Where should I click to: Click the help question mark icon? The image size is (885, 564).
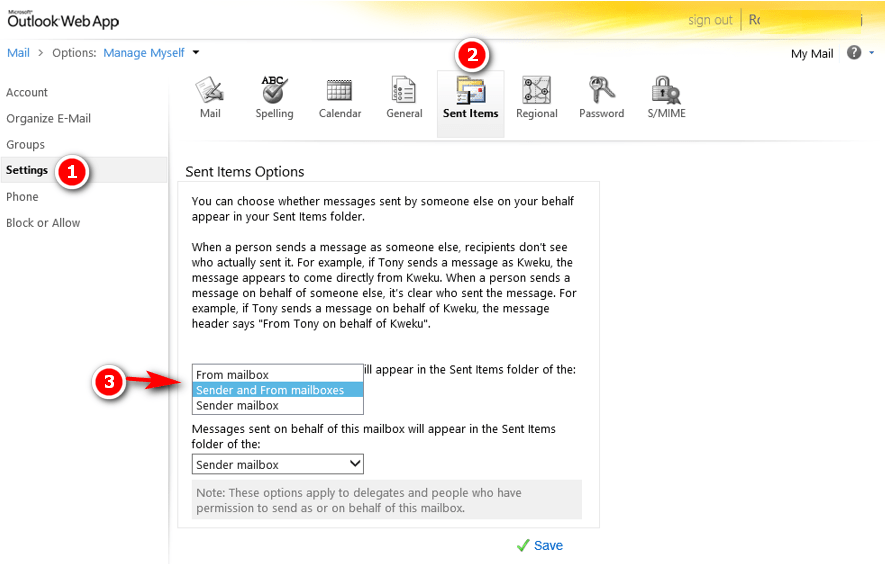click(854, 53)
